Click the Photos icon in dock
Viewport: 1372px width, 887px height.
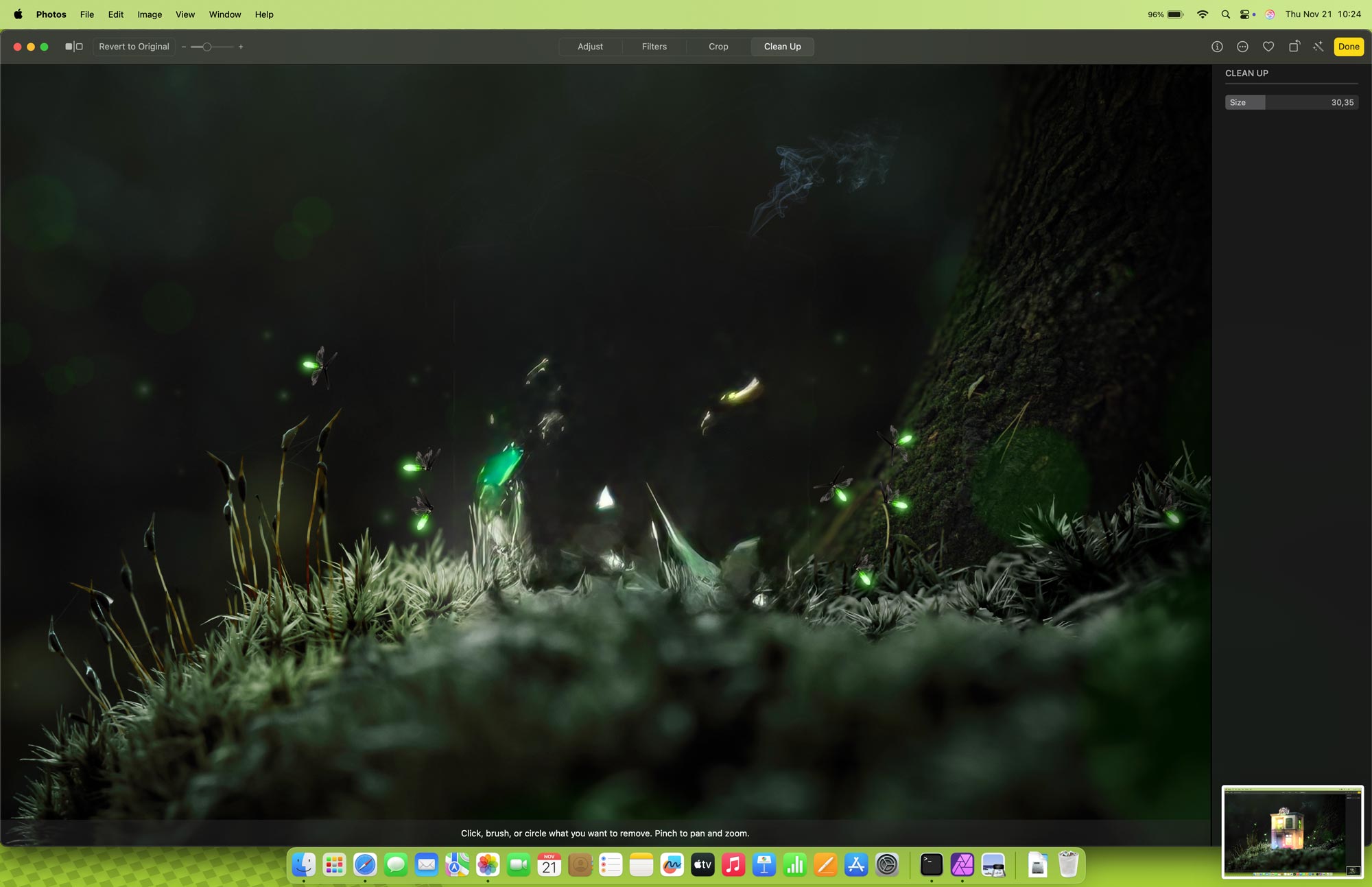488,864
